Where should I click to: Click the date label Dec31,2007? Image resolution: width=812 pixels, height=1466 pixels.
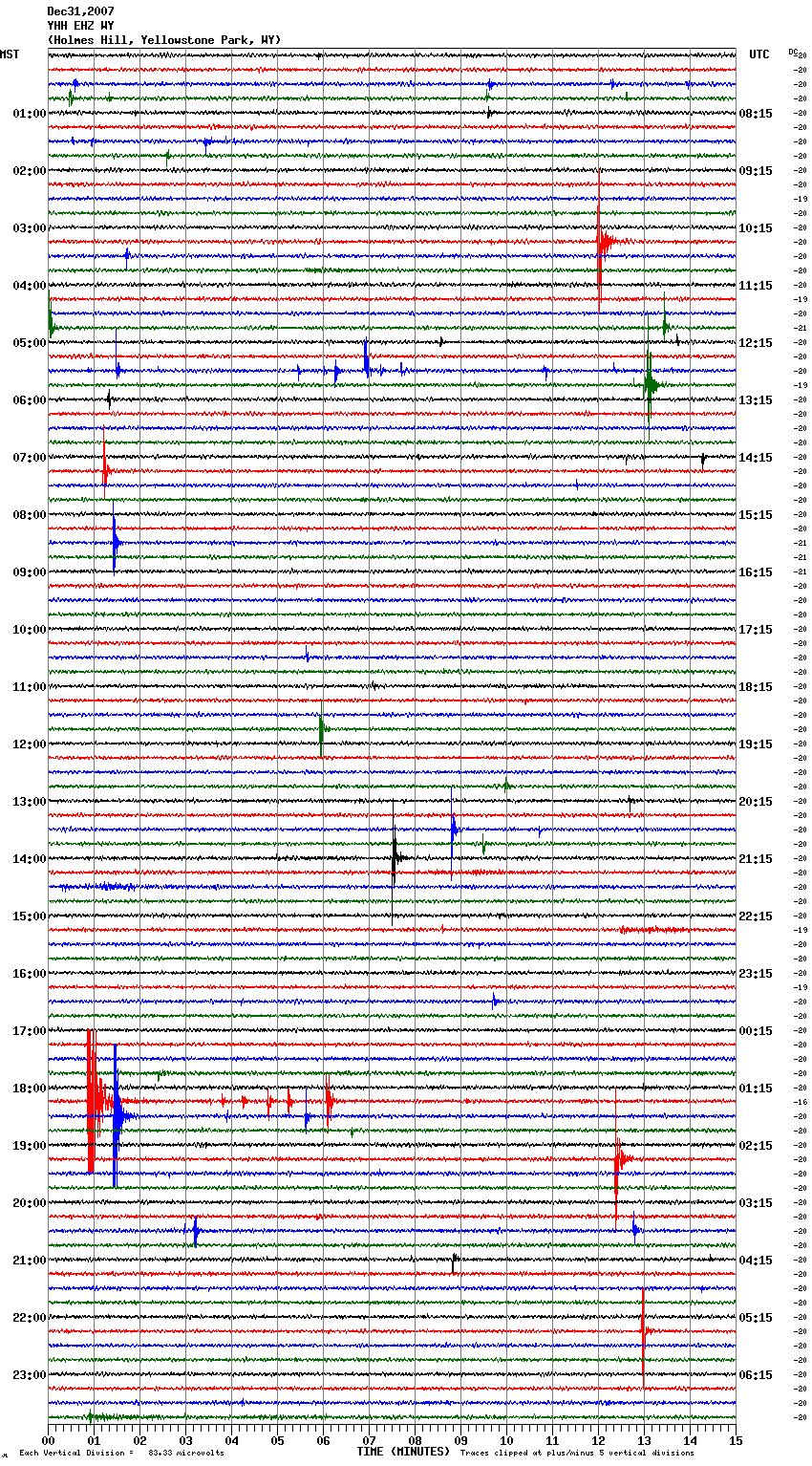[80, 11]
